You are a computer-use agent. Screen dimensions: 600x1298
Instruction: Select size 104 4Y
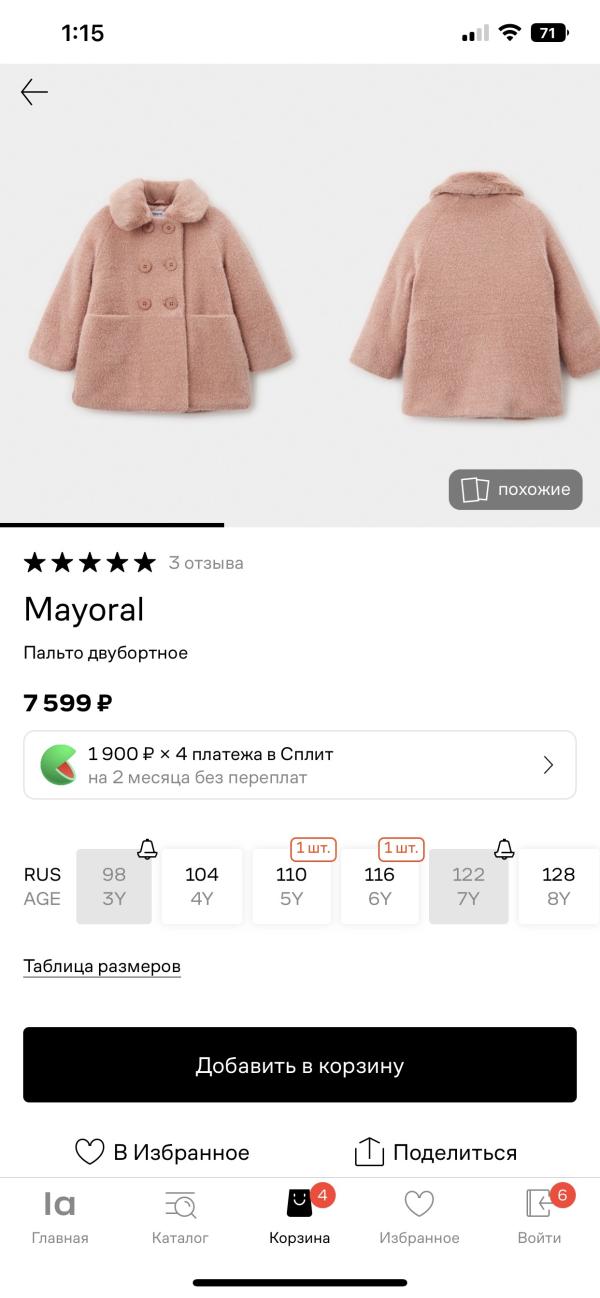pyautogui.click(x=202, y=886)
